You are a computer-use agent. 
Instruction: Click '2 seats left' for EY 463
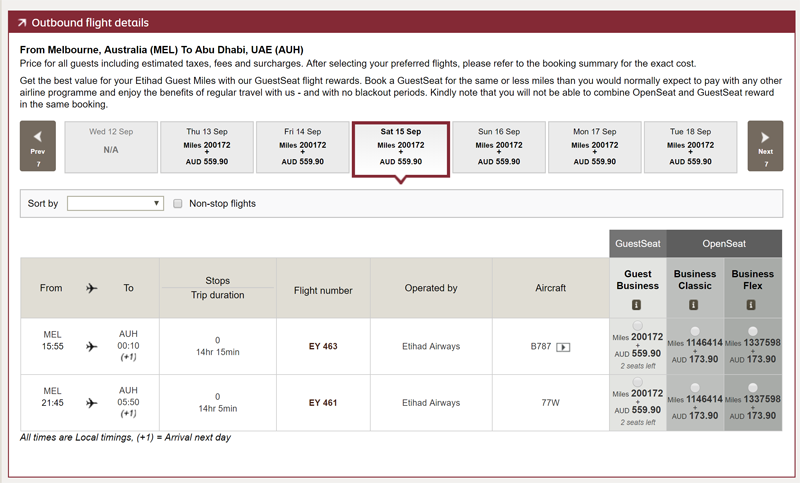[x=638, y=366]
